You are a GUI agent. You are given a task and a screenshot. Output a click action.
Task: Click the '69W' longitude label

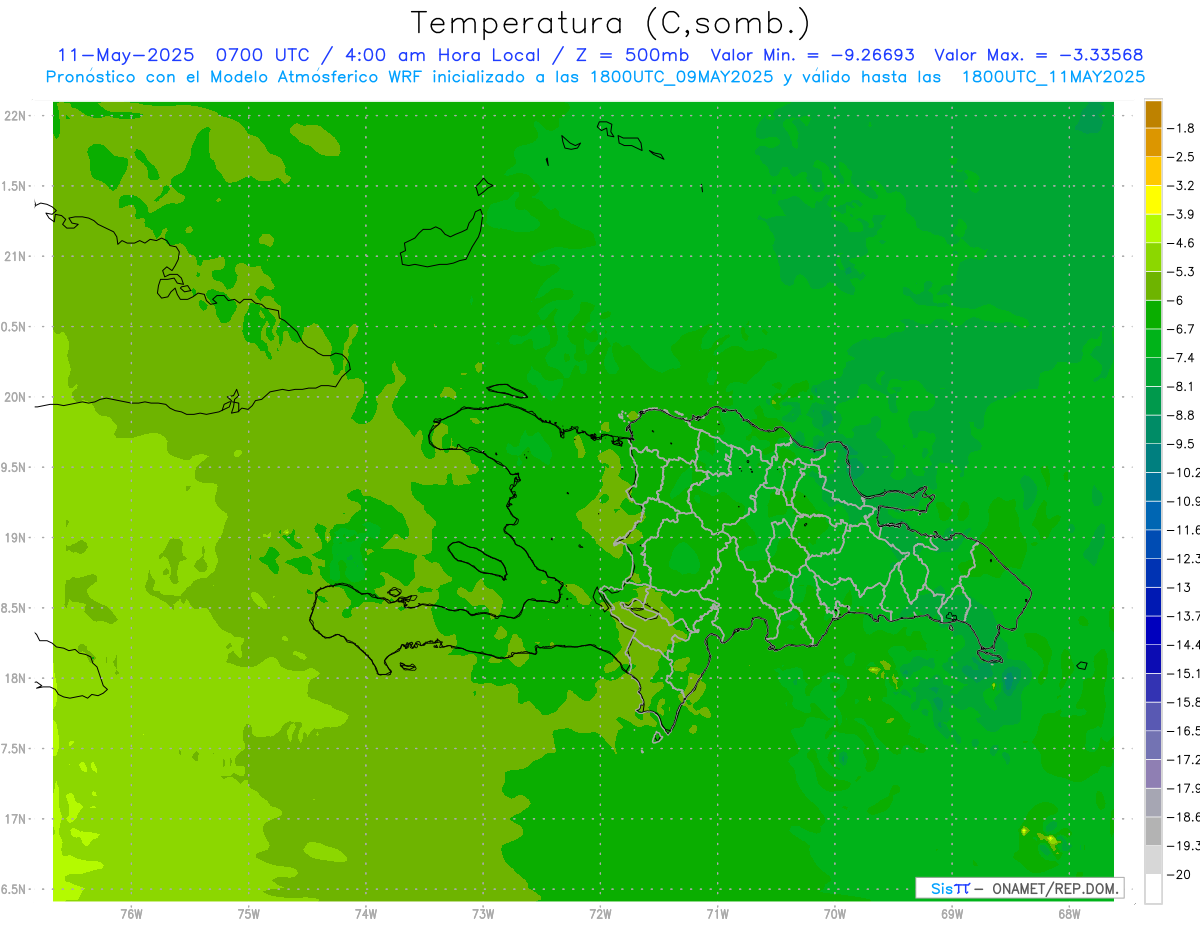[x=951, y=913]
